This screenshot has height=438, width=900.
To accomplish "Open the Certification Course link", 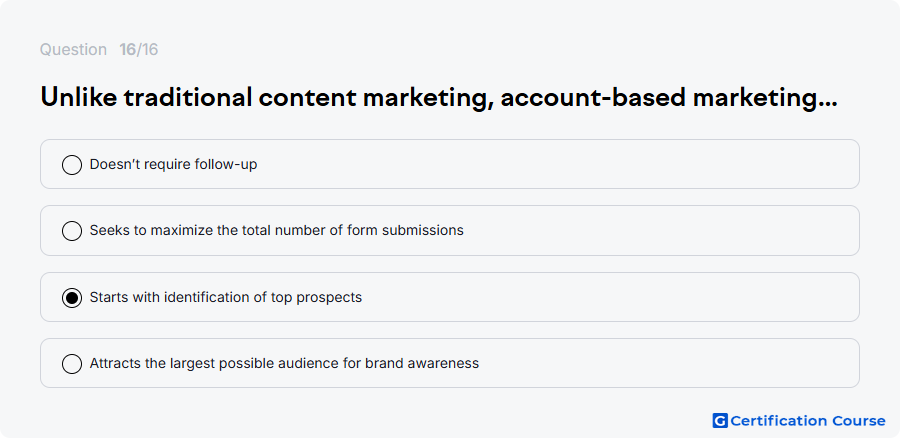I will pos(799,421).
